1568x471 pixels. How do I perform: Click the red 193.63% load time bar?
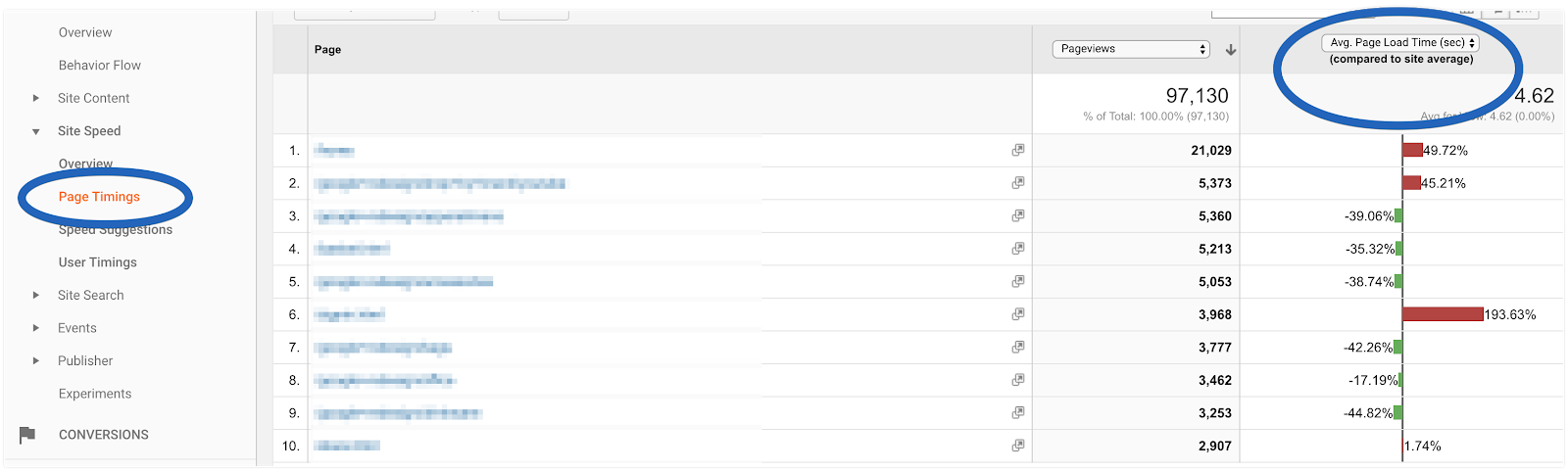pos(1443,314)
